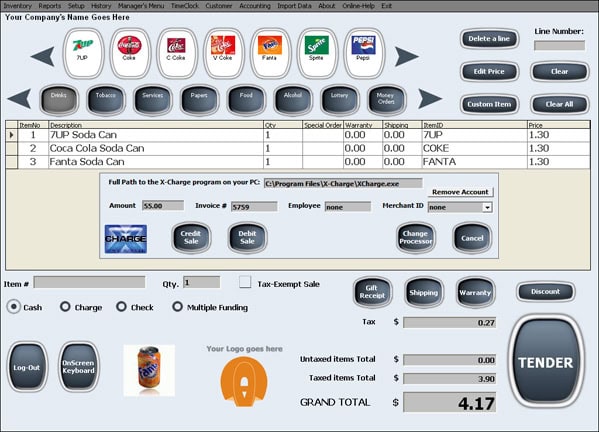Apply a Discount
This screenshot has width=599, height=432.
point(546,292)
